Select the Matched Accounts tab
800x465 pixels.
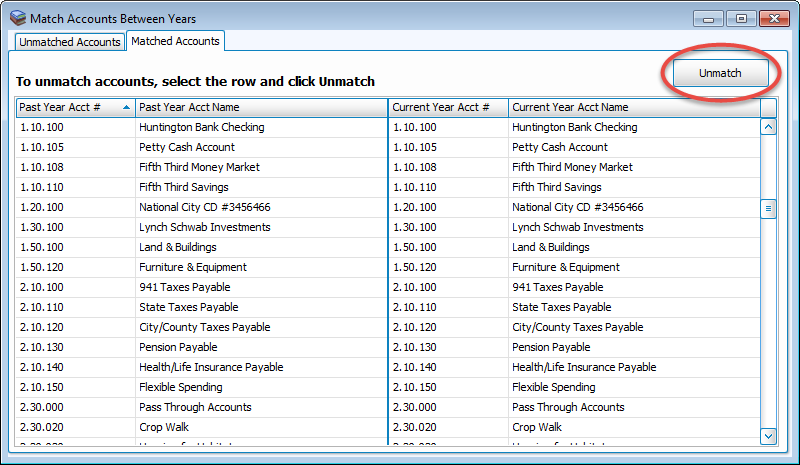point(175,41)
